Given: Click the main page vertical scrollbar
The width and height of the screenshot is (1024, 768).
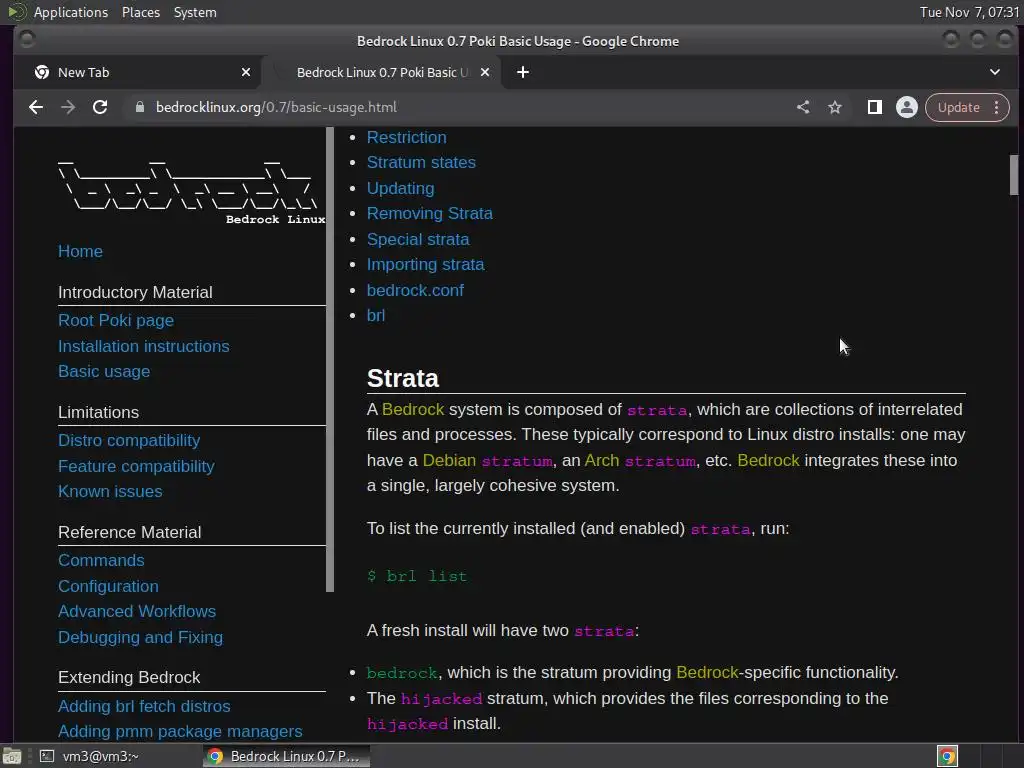Looking at the screenshot, I should pos(1014,175).
